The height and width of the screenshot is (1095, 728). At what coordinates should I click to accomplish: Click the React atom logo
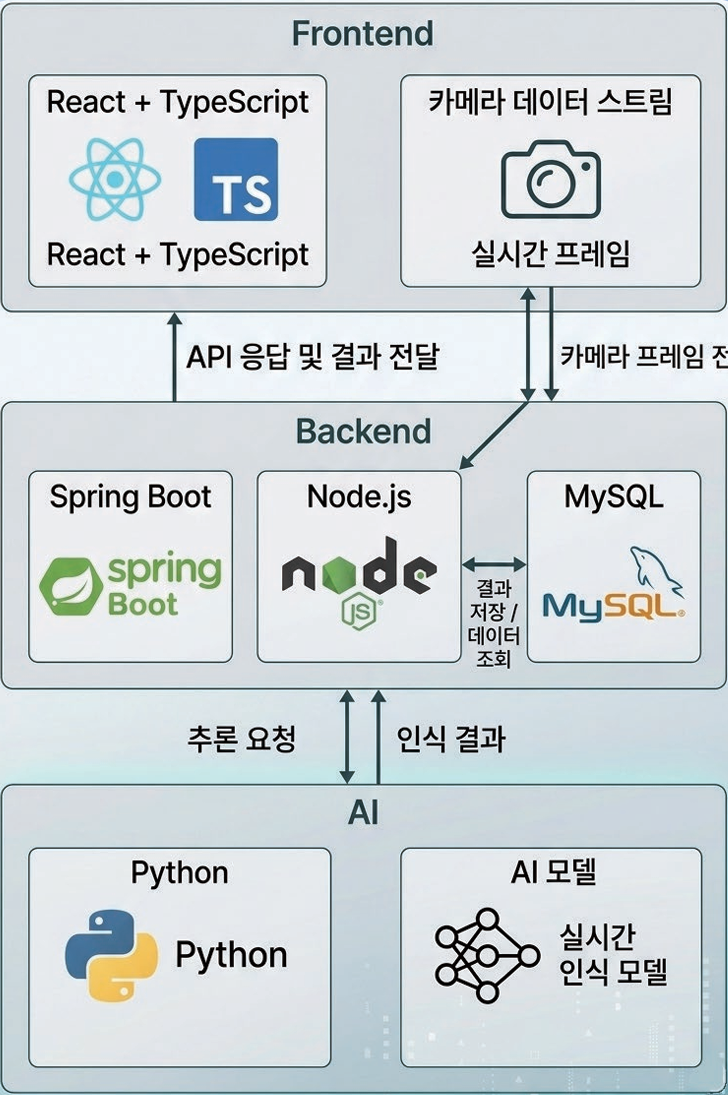pos(115,179)
